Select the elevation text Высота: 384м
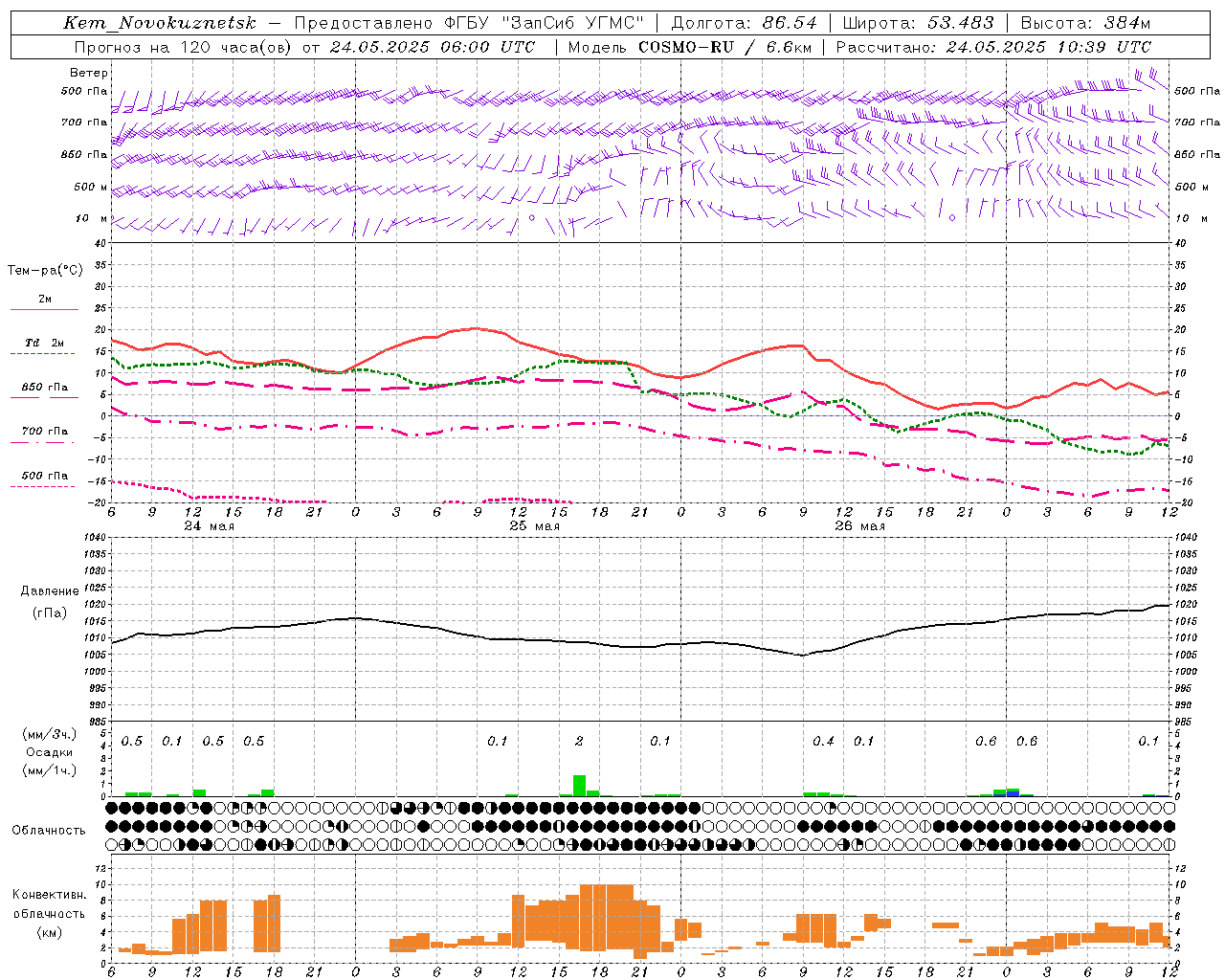The height and width of the screenshot is (980, 1225). (x=1085, y=23)
